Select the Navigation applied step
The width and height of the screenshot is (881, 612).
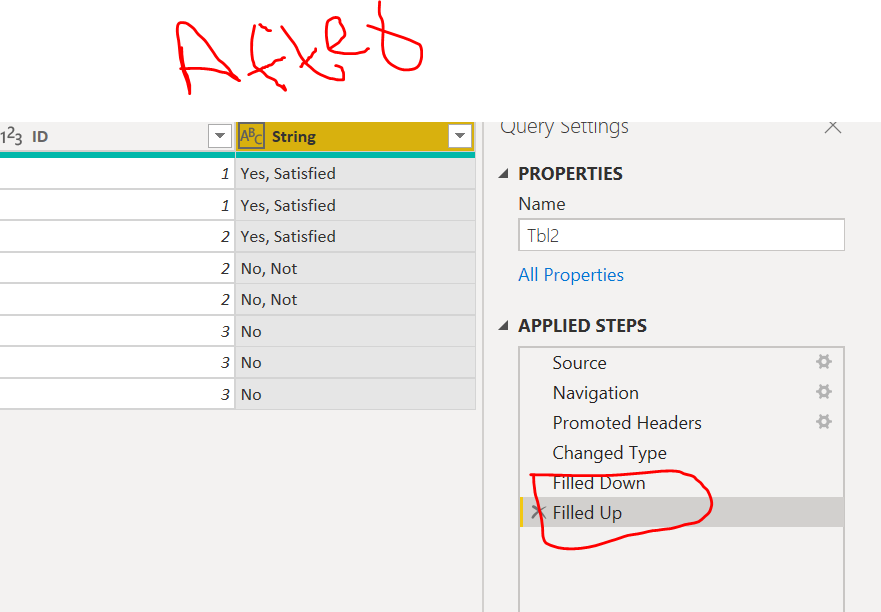point(681,393)
